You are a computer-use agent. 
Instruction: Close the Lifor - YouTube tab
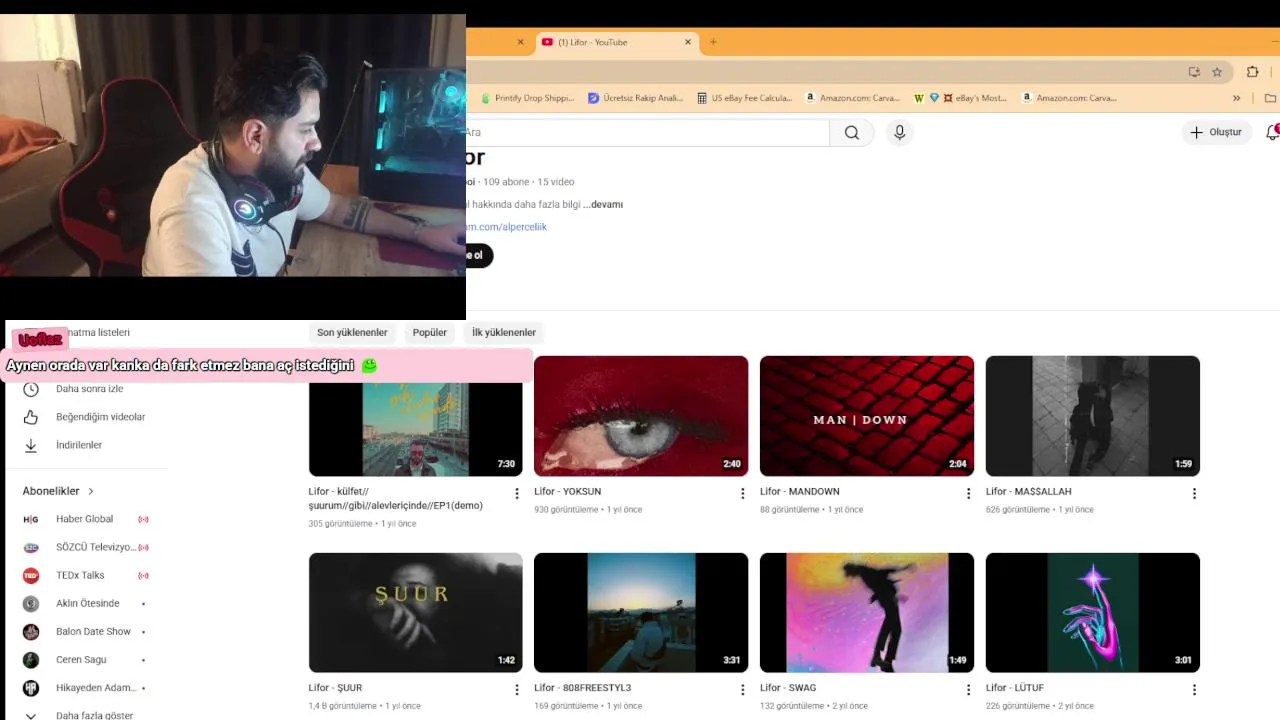(688, 42)
